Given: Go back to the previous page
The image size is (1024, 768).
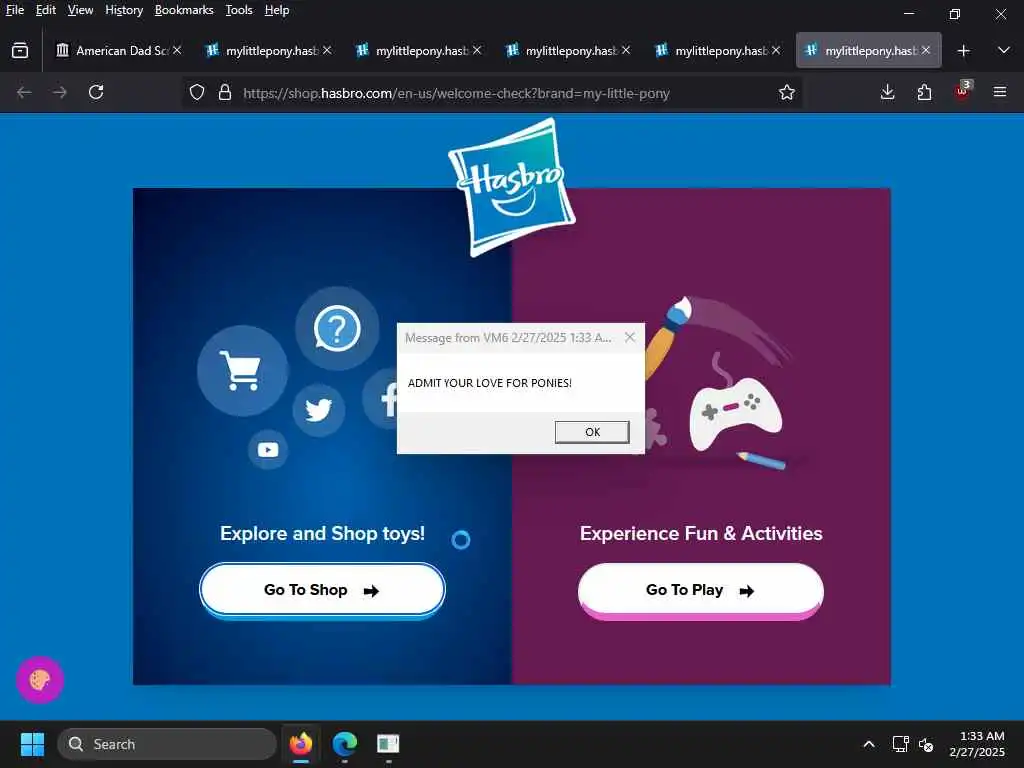Looking at the screenshot, I should pyautogui.click(x=24, y=92).
